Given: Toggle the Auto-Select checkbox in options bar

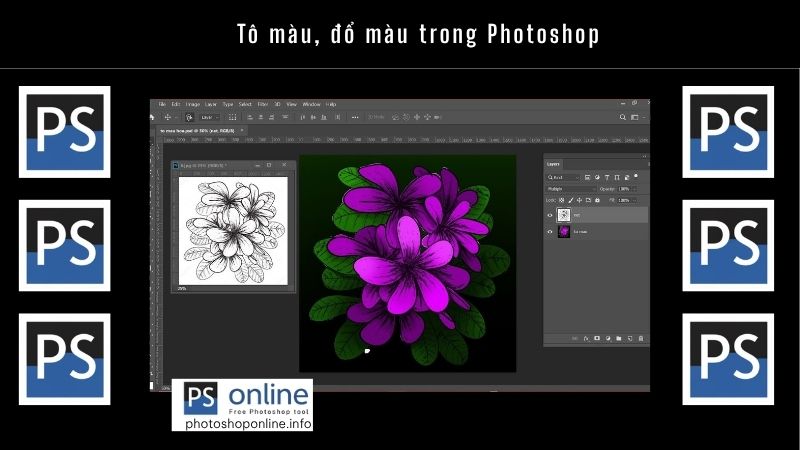Looking at the screenshot, I should tap(189, 117).
